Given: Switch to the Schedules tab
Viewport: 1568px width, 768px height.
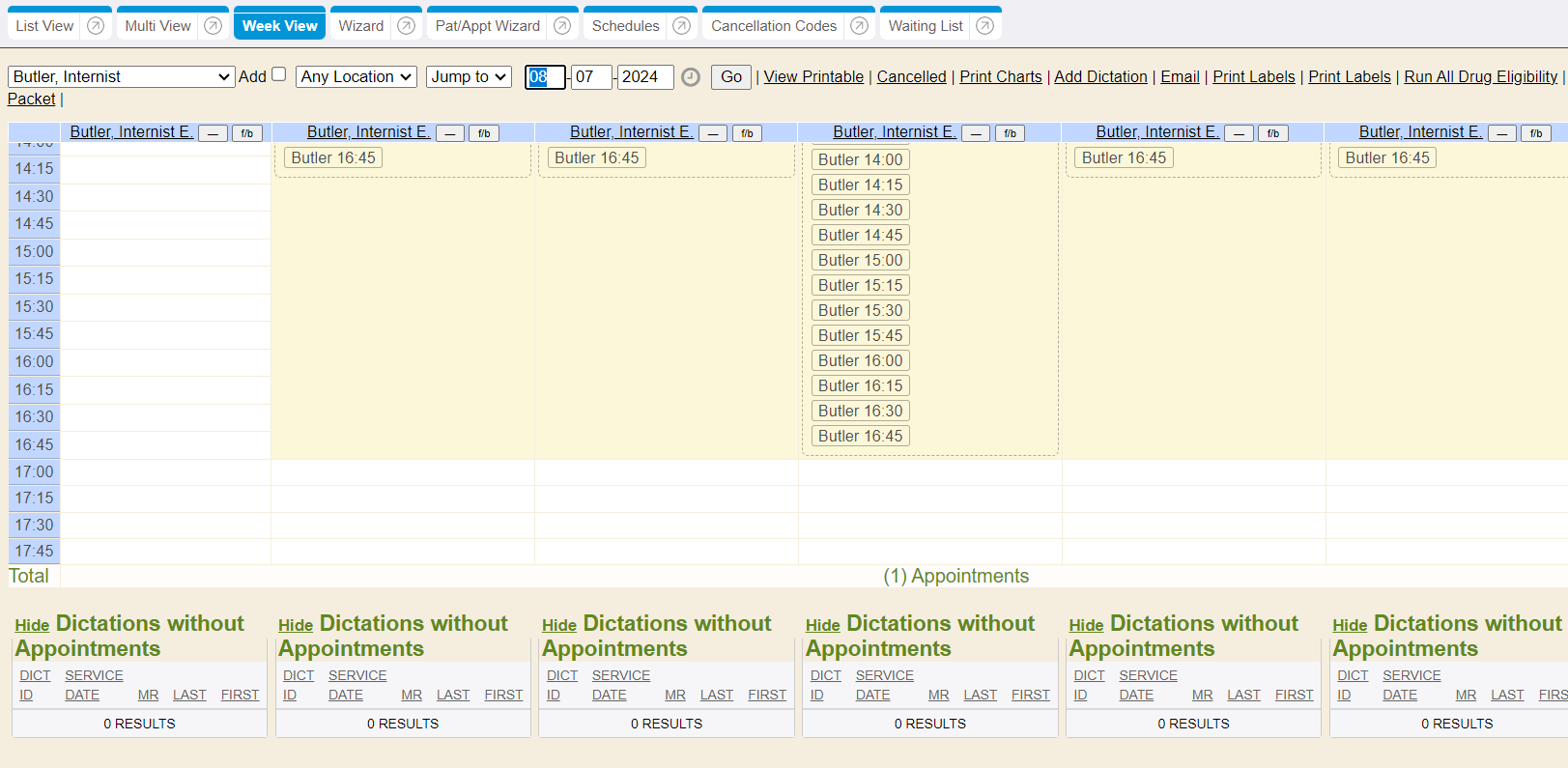Looking at the screenshot, I should point(625,26).
